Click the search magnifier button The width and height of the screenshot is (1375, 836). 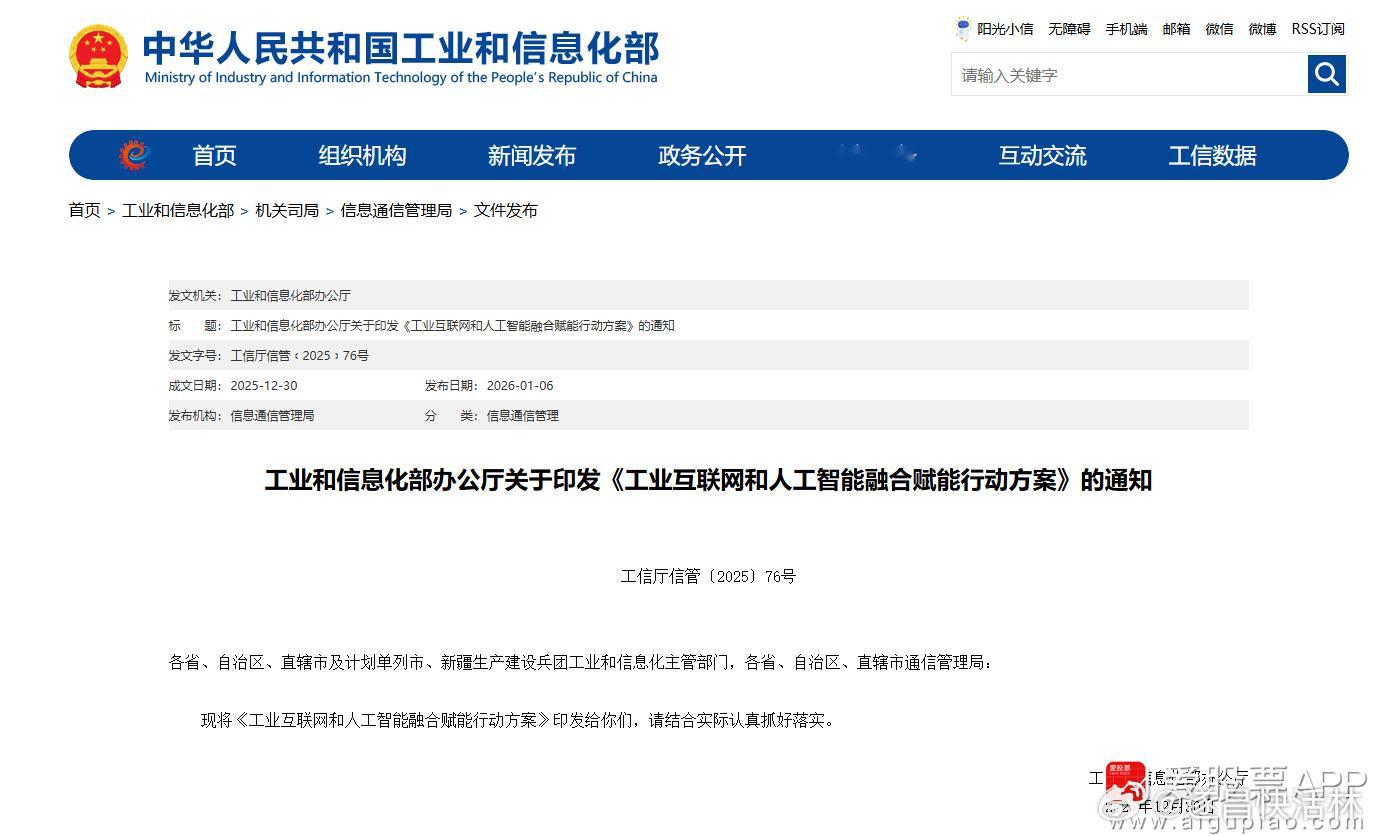pyautogui.click(x=1326, y=74)
